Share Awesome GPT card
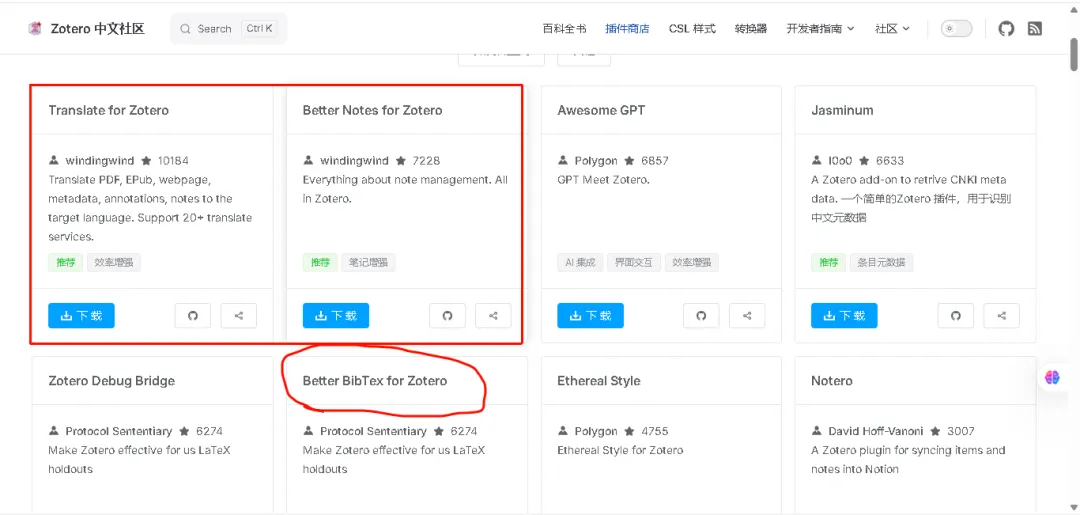Viewport: 1080px width, 515px height. click(x=747, y=315)
